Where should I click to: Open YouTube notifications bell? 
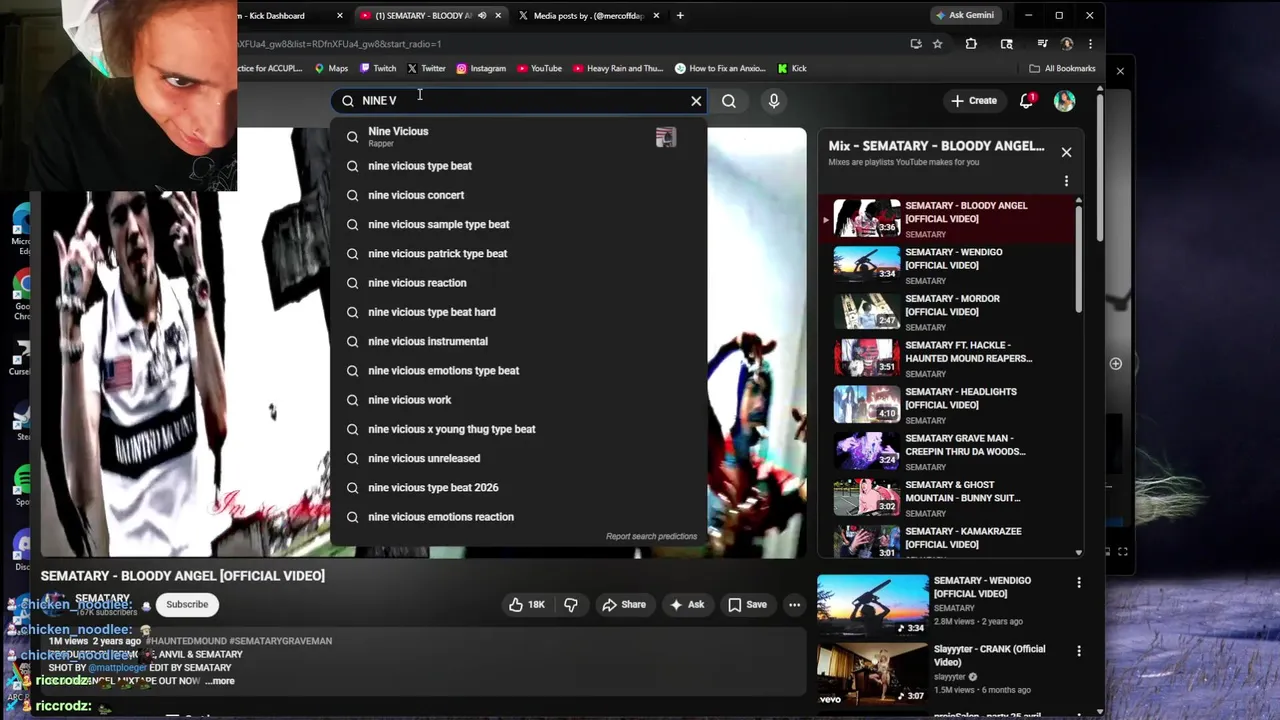tap(1027, 101)
